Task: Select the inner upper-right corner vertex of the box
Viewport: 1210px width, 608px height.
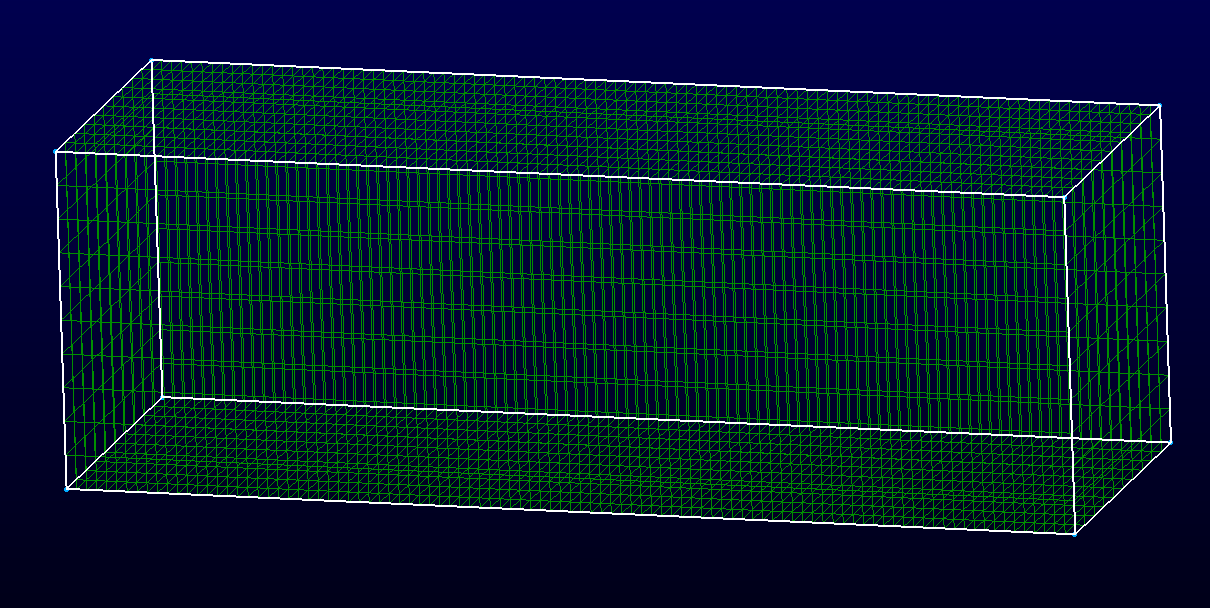Action: point(1064,197)
